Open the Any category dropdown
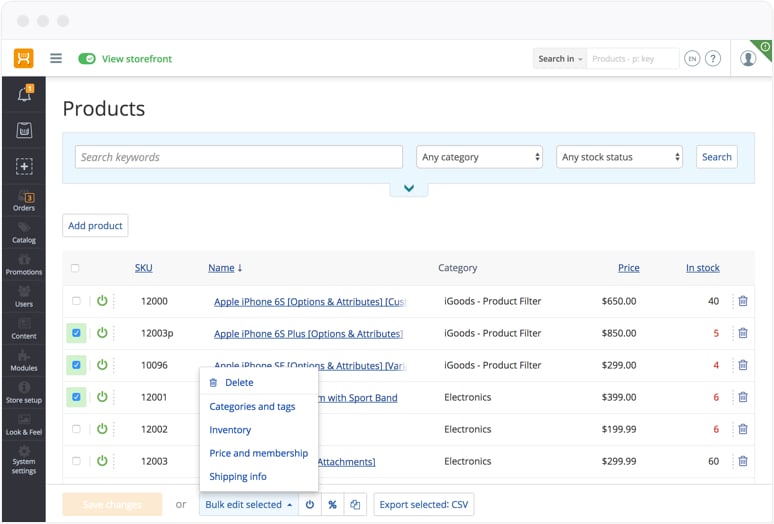 480,157
